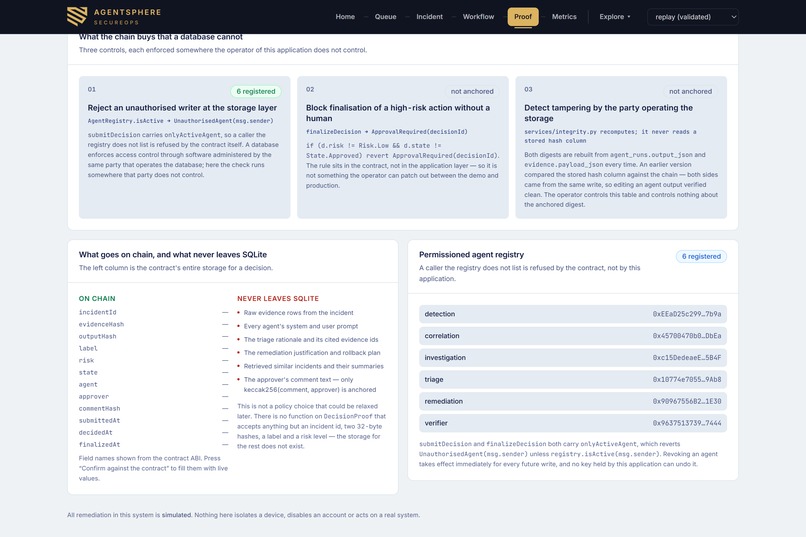The height and width of the screenshot is (537, 806).
Task: Select the investigation agent row
Action: (x=573, y=358)
